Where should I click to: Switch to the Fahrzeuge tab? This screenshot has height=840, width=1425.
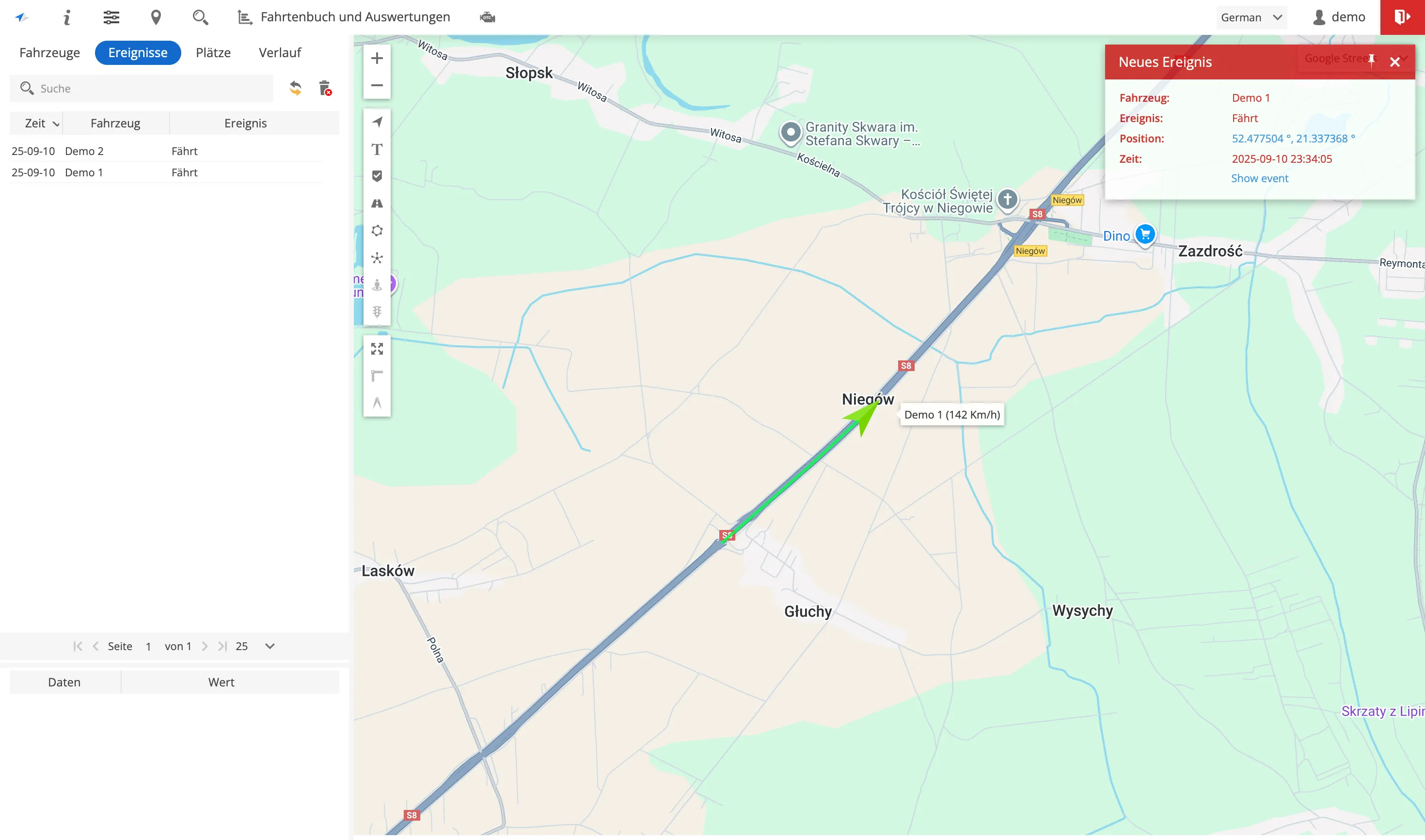(50, 53)
